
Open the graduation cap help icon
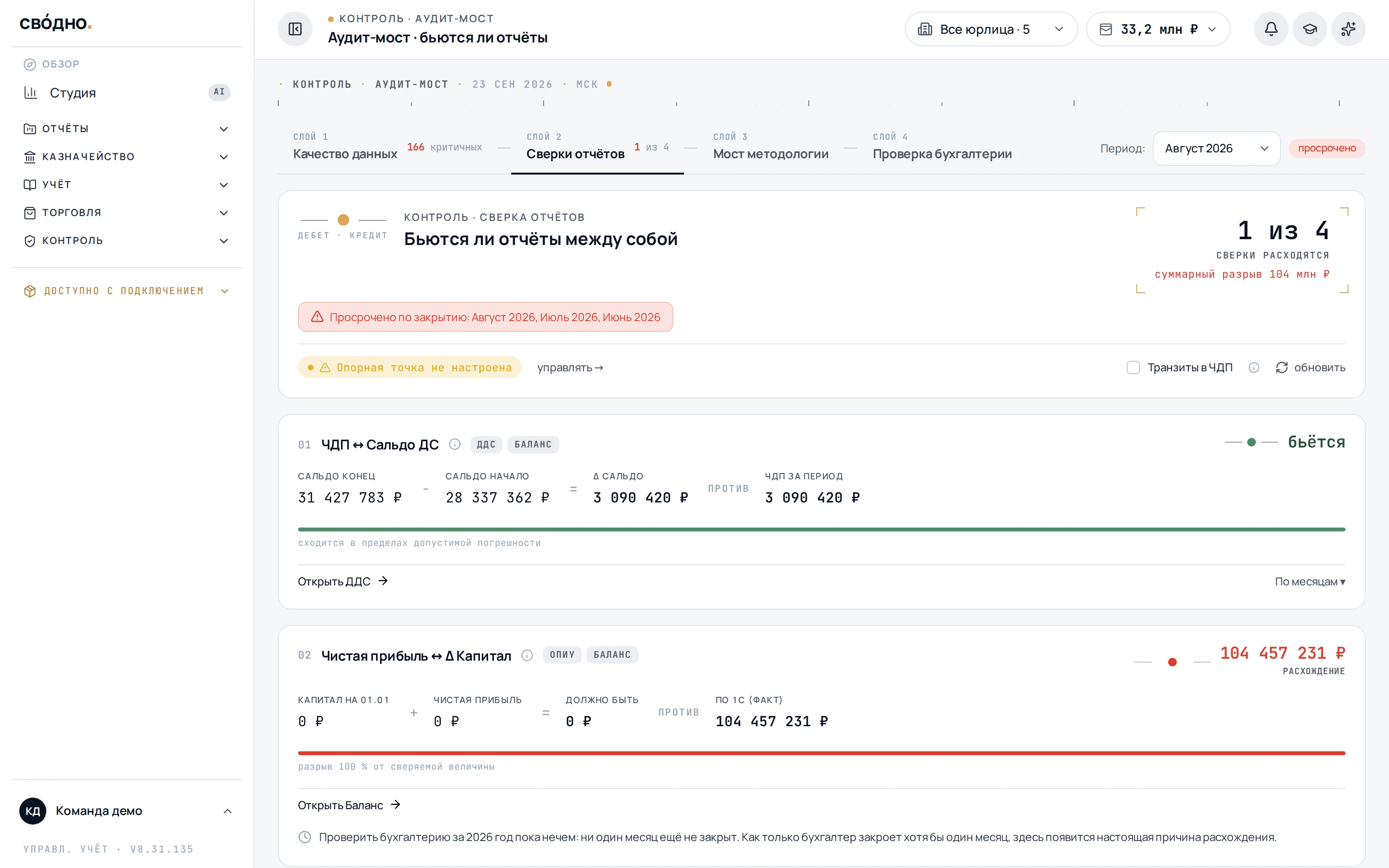click(1309, 29)
